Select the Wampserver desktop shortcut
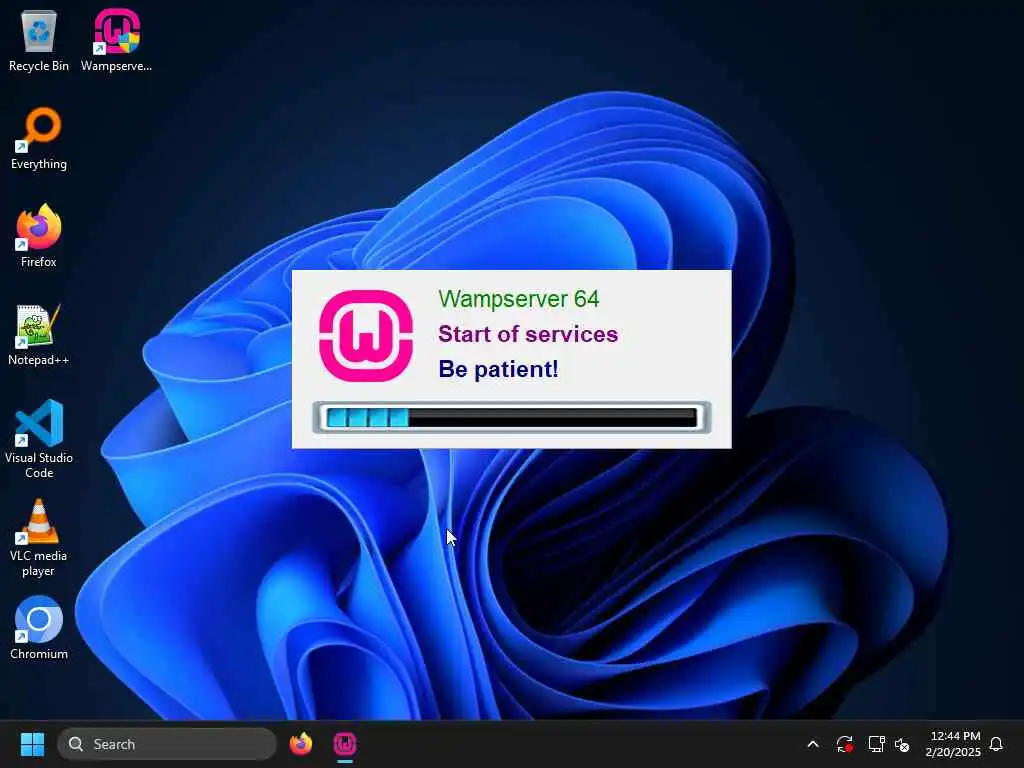1024x768 pixels. coord(116,40)
